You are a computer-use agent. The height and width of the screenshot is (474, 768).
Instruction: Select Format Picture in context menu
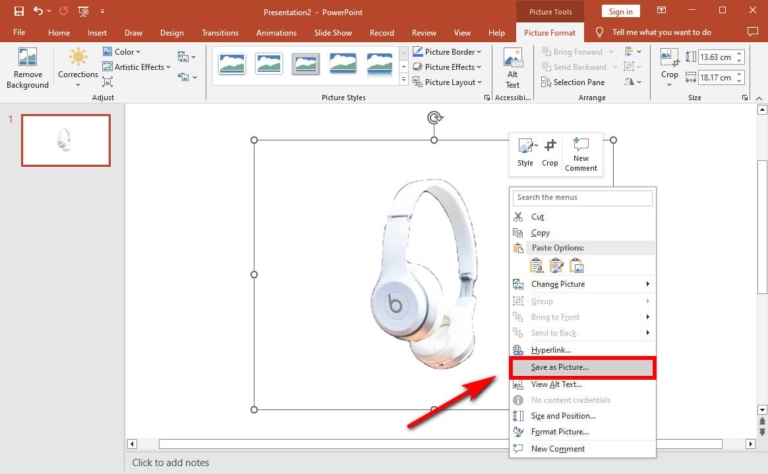tap(559, 432)
